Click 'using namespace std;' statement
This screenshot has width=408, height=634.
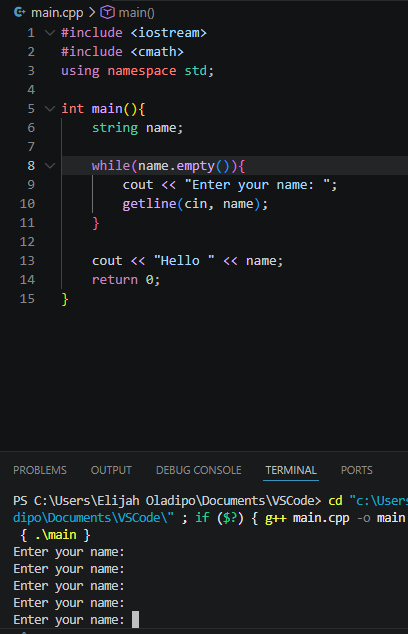[137, 70]
